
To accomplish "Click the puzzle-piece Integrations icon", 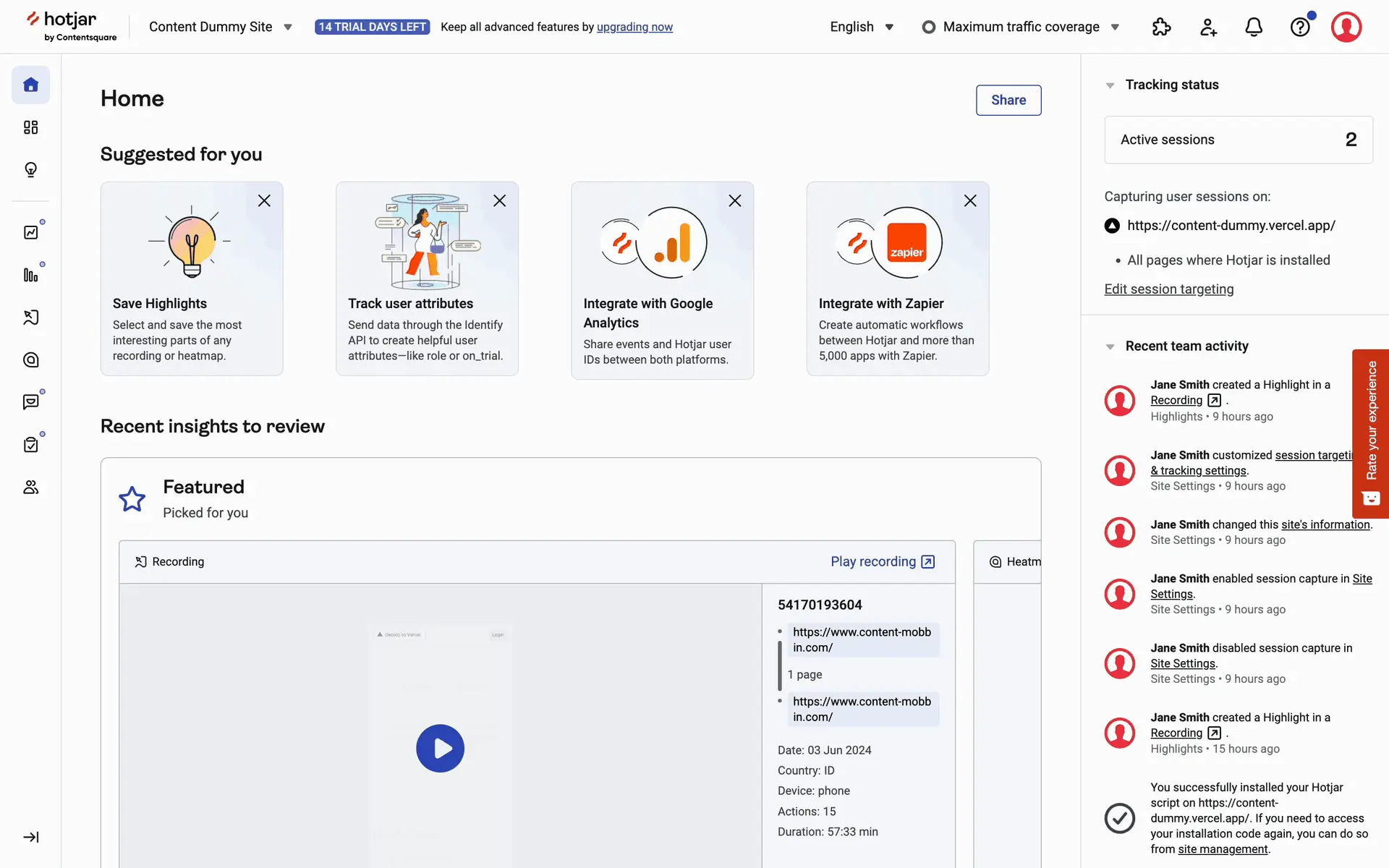I will [x=1161, y=27].
